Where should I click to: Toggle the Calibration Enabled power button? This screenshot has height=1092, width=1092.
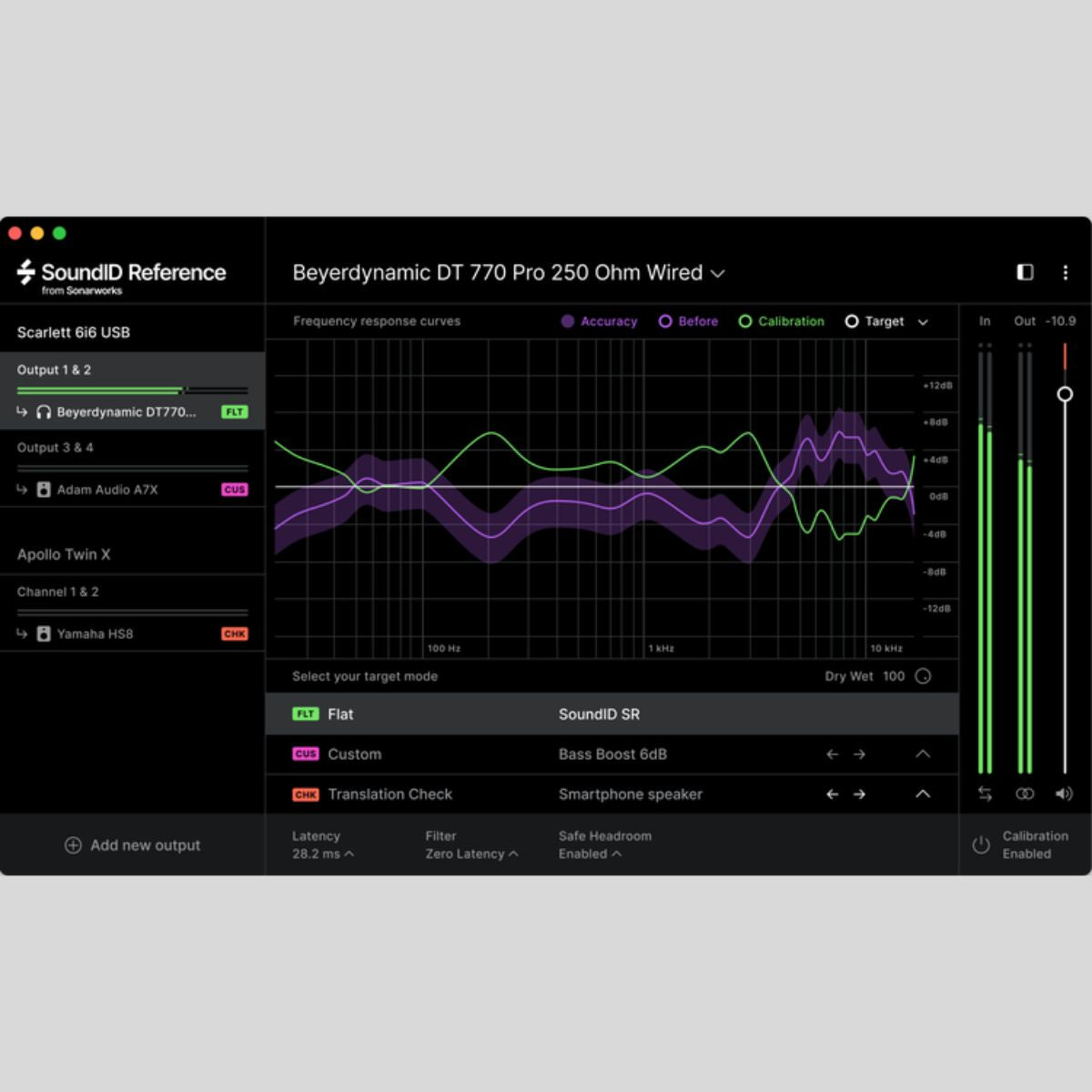tap(981, 845)
